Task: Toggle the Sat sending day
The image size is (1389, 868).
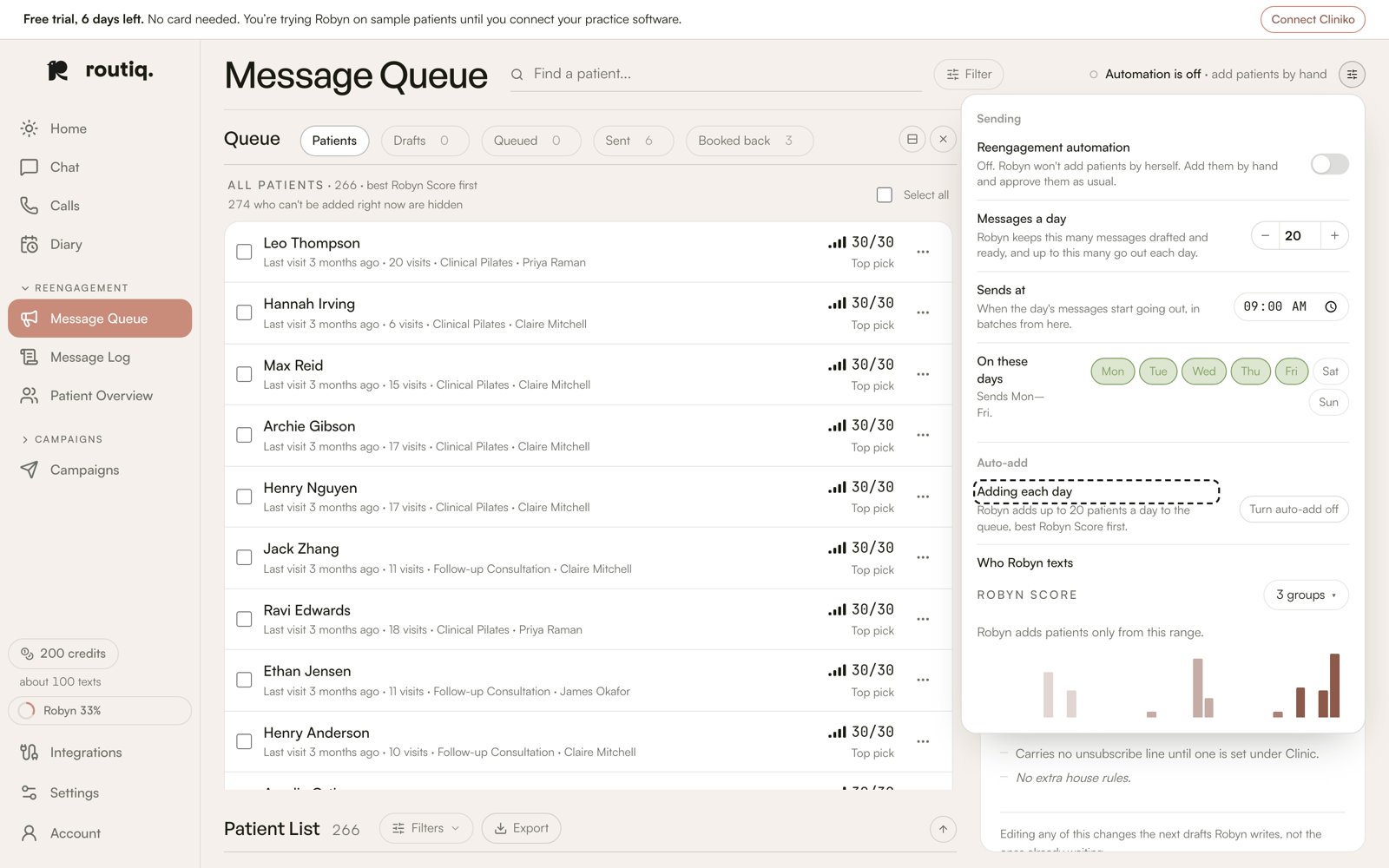Action: [x=1330, y=372]
